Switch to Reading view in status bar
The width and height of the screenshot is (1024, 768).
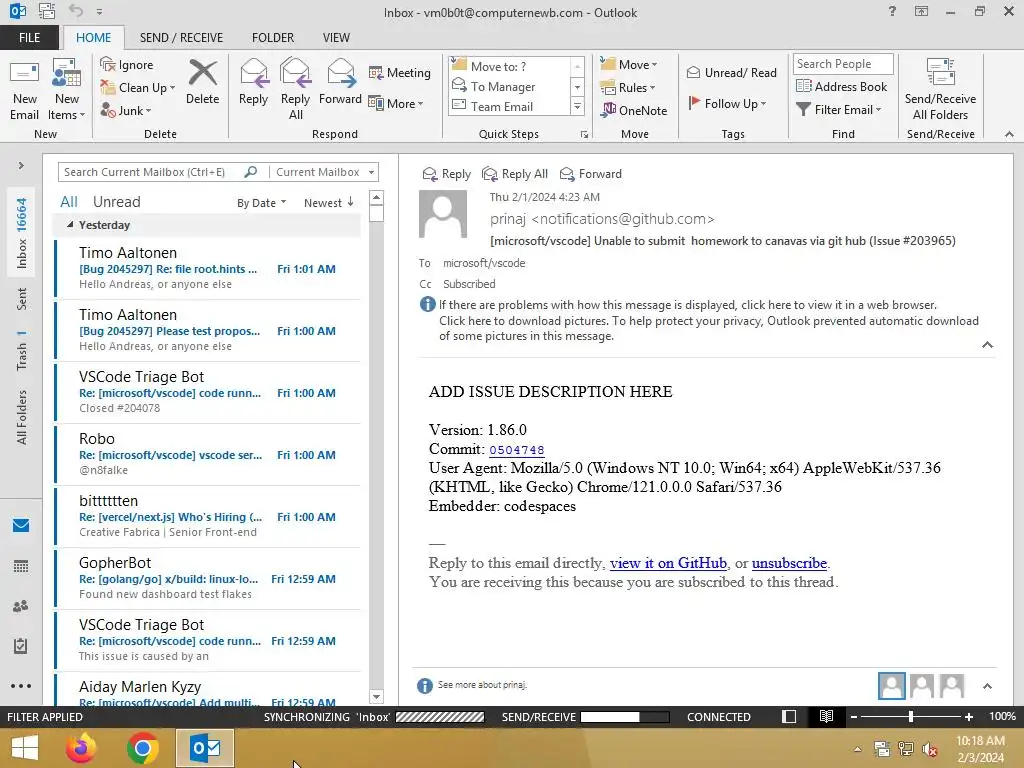click(826, 716)
